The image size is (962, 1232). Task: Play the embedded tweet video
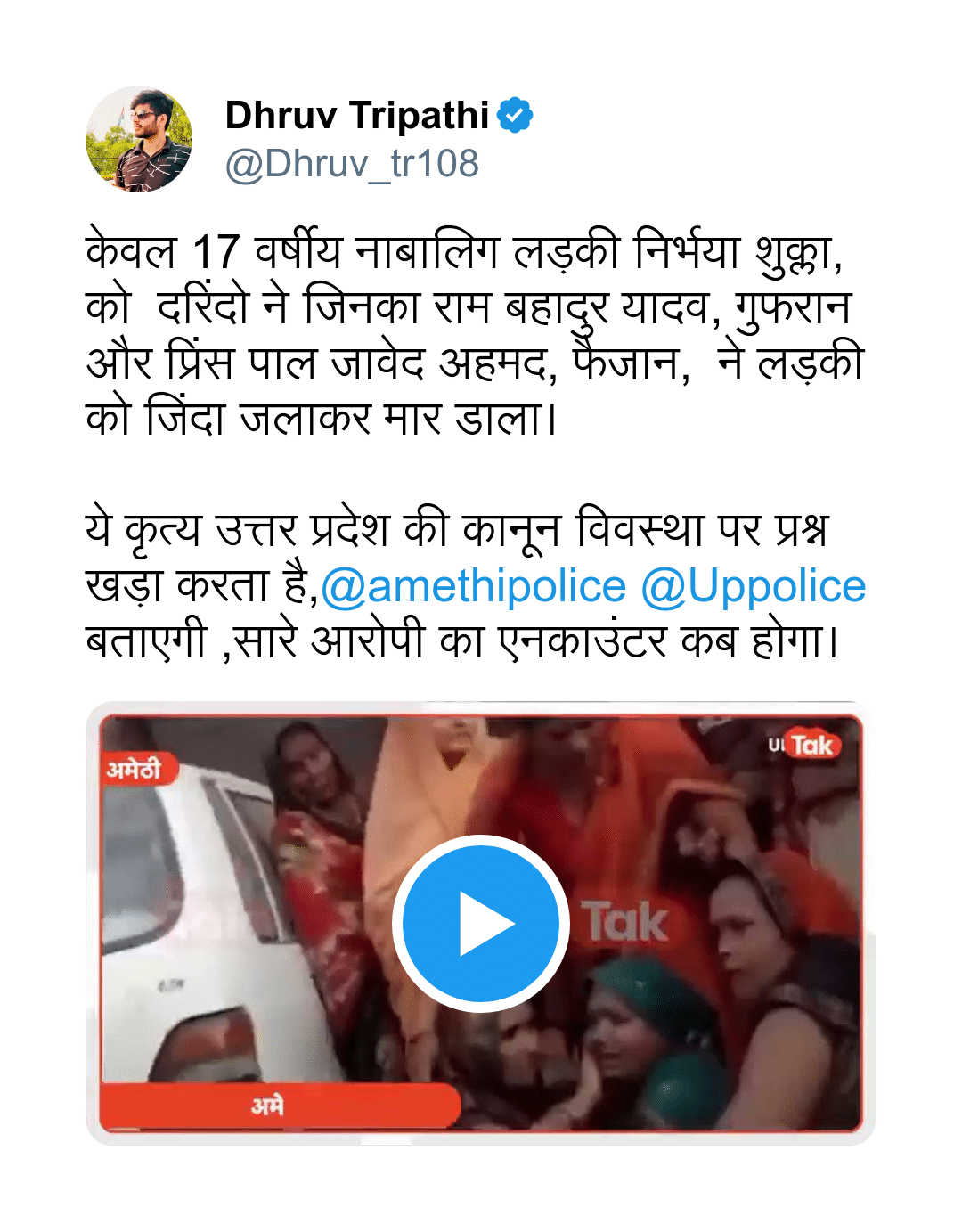tap(481, 924)
